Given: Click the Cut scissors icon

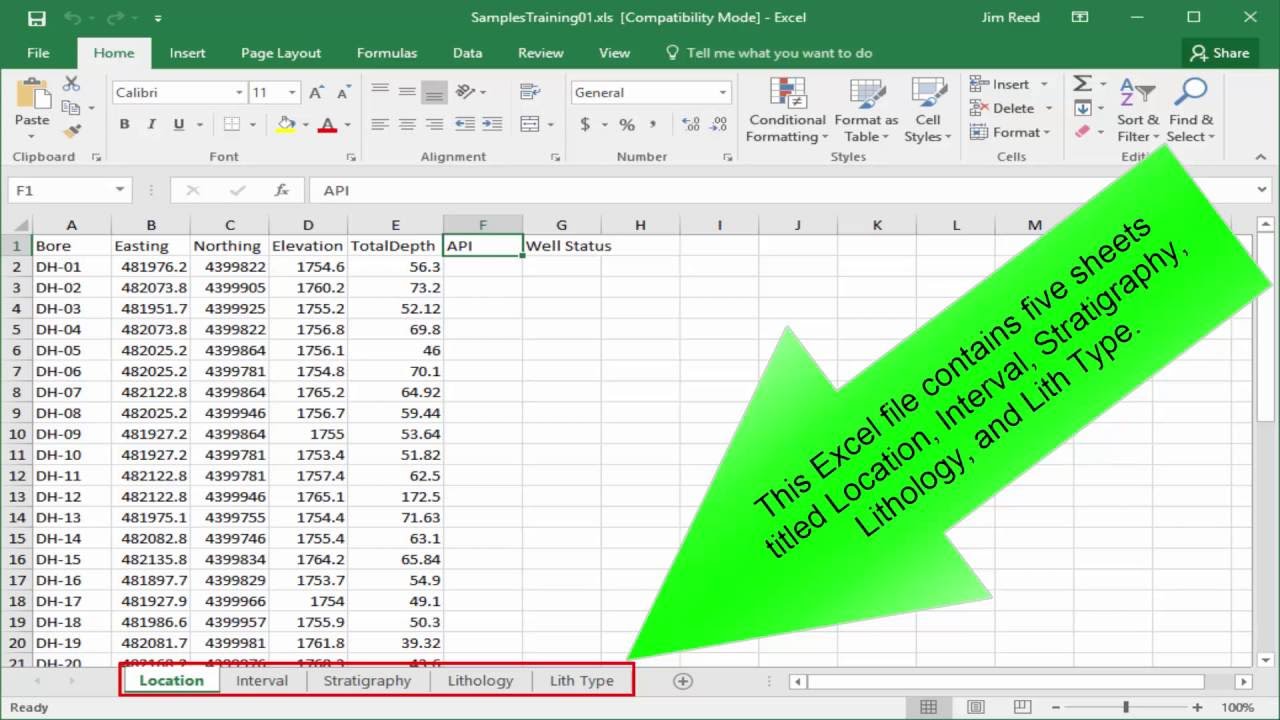Looking at the screenshot, I should click(71, 84).
